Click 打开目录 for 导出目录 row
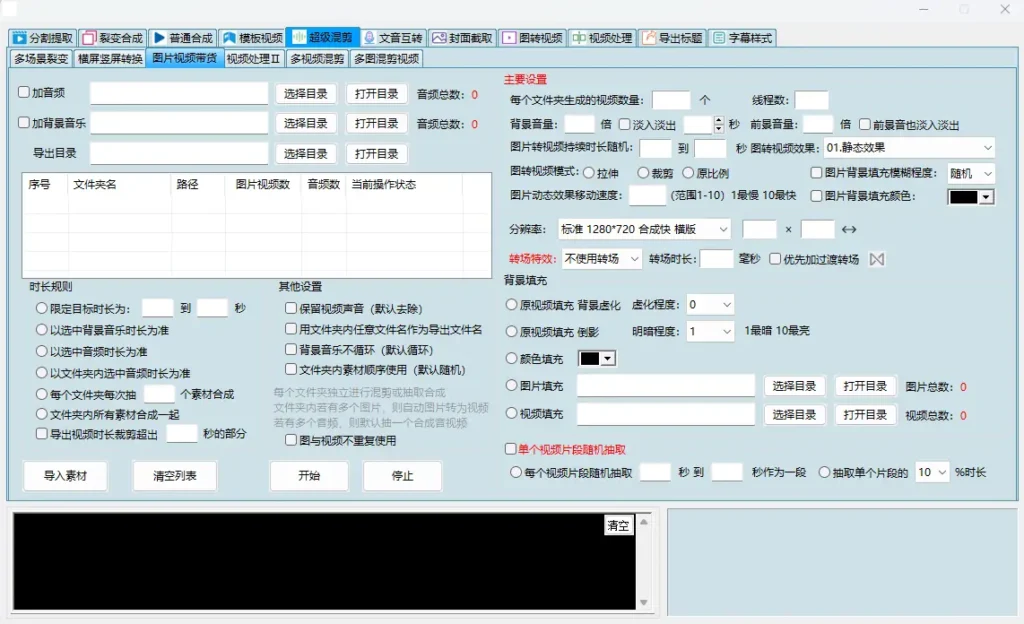Image resolution: width=1024 pixels, height=624 pixels. coord(376,154)
